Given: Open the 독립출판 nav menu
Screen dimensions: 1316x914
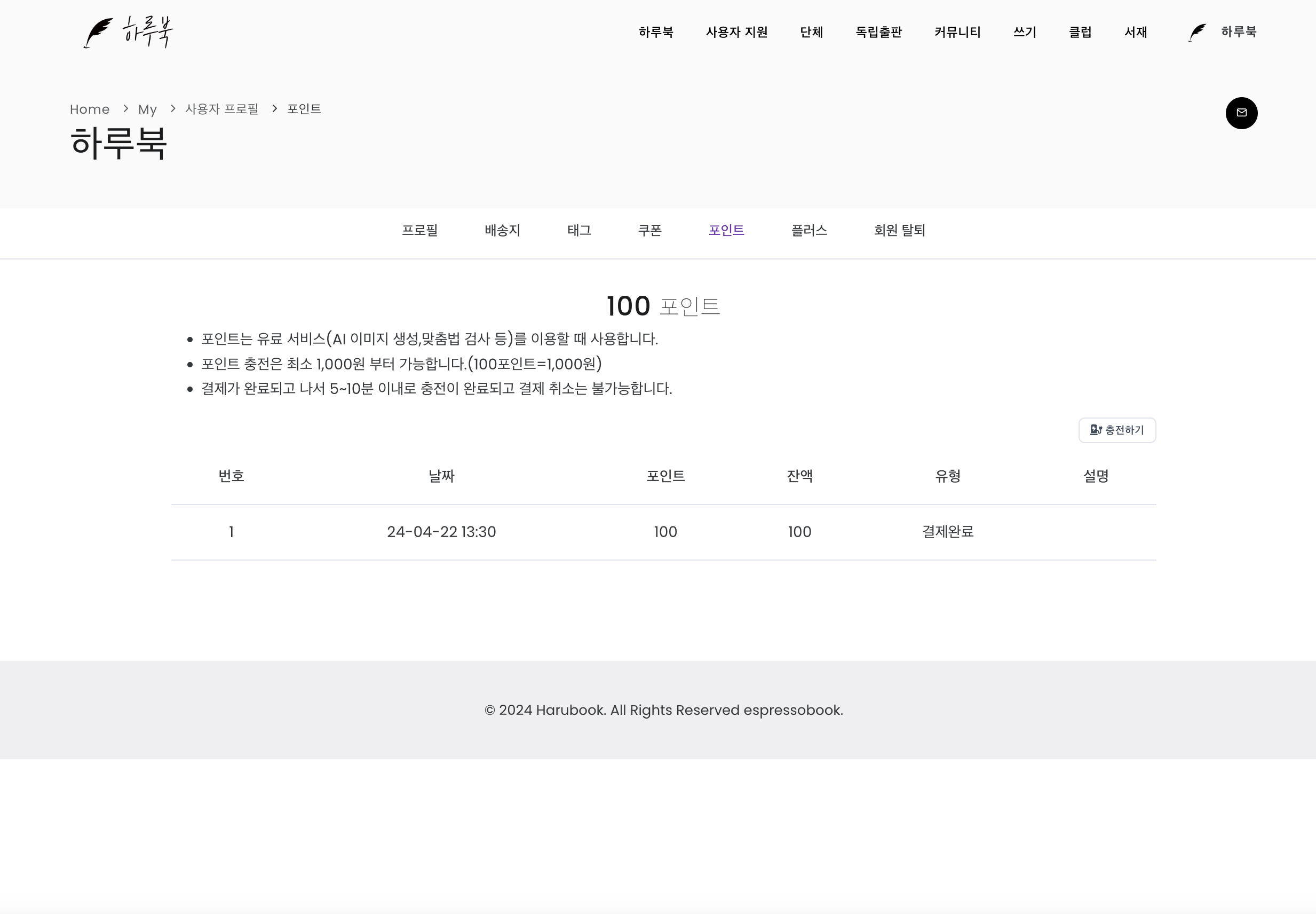Looking at the screenshot, I should coord(878,32).
